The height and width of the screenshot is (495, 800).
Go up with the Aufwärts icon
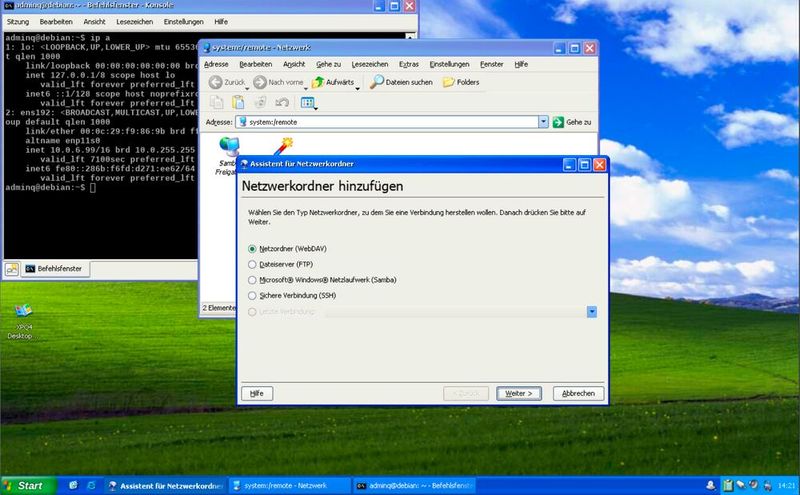318,82
